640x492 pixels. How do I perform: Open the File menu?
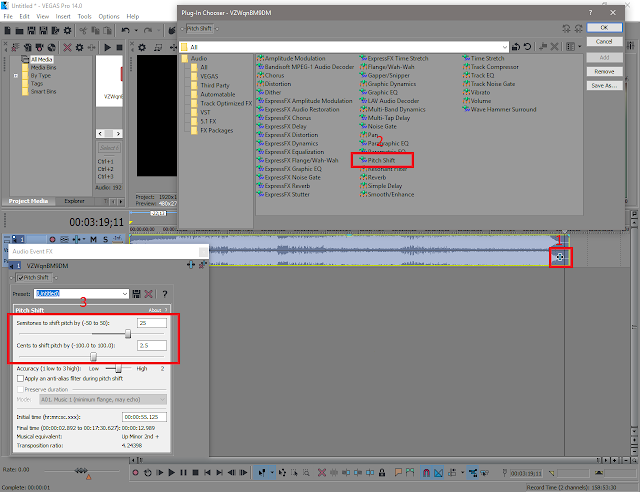(x=8, y=16)
